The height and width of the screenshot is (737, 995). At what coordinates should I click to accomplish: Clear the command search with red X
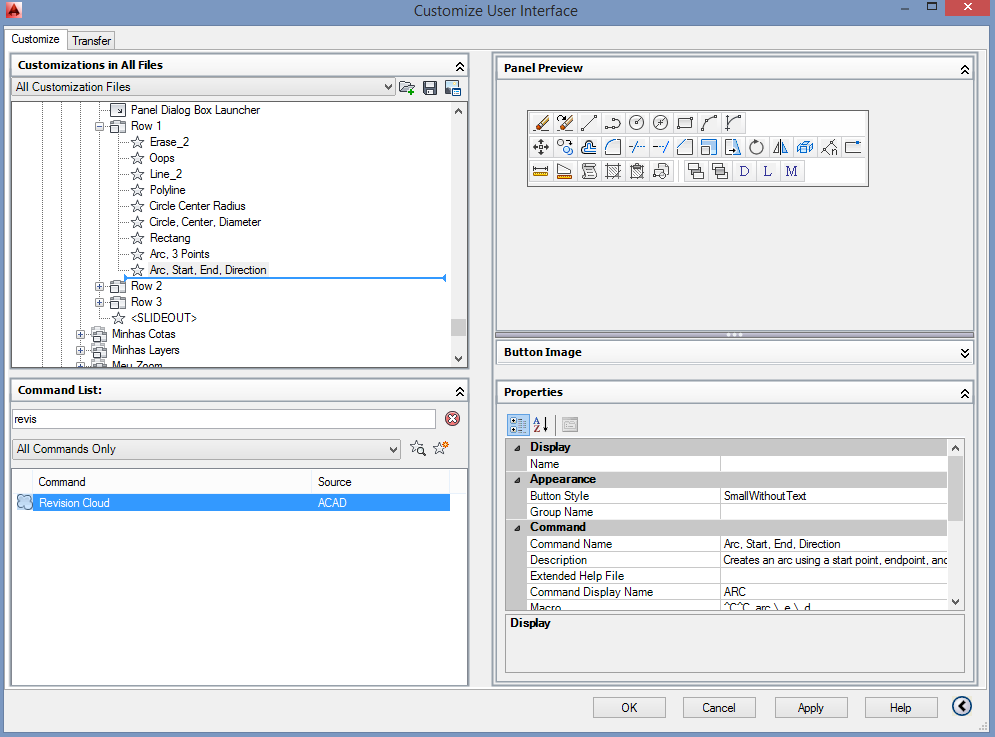click(x=452, y=419)
